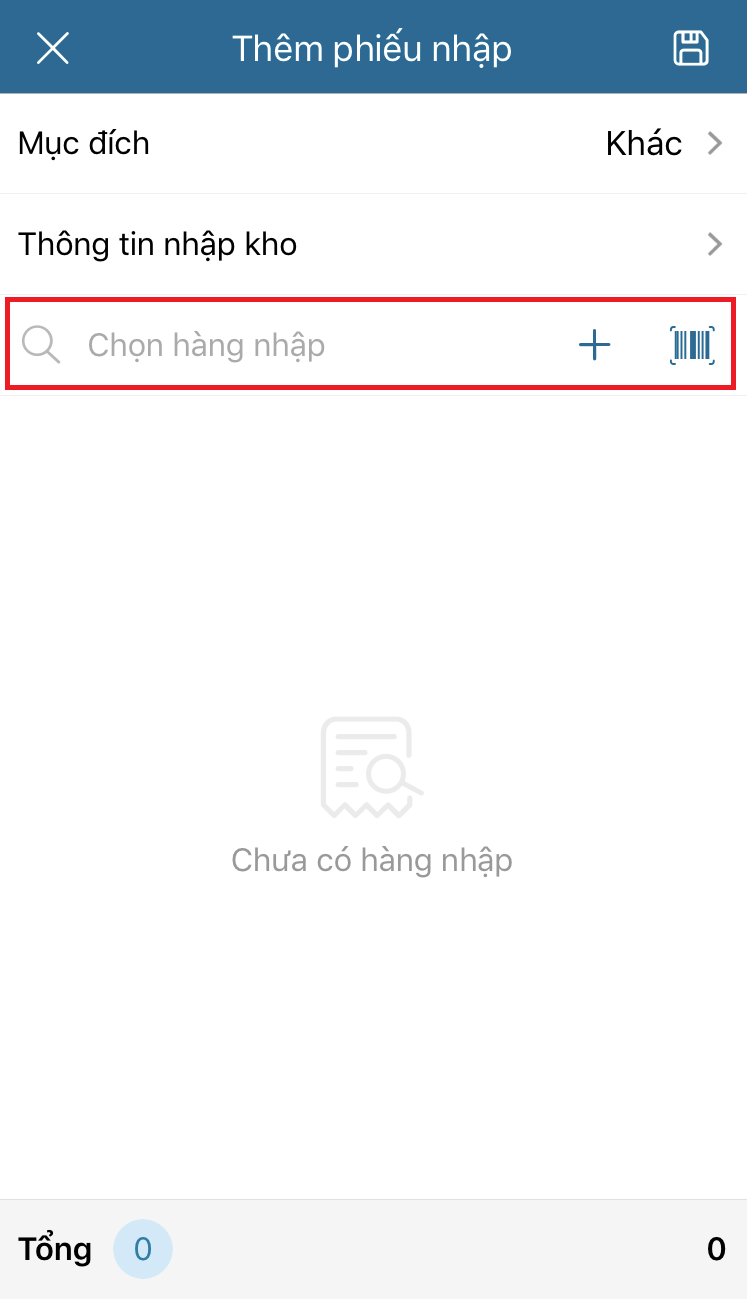Tap the total amount 0 on right
Screen dimensions: 747x1299
(x=716, y=1249)
